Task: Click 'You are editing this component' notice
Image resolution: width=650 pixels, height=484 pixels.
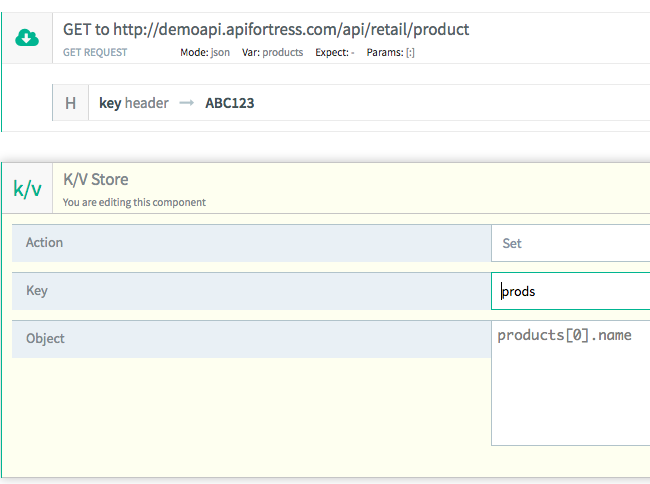Action: [x=134, y=202]
